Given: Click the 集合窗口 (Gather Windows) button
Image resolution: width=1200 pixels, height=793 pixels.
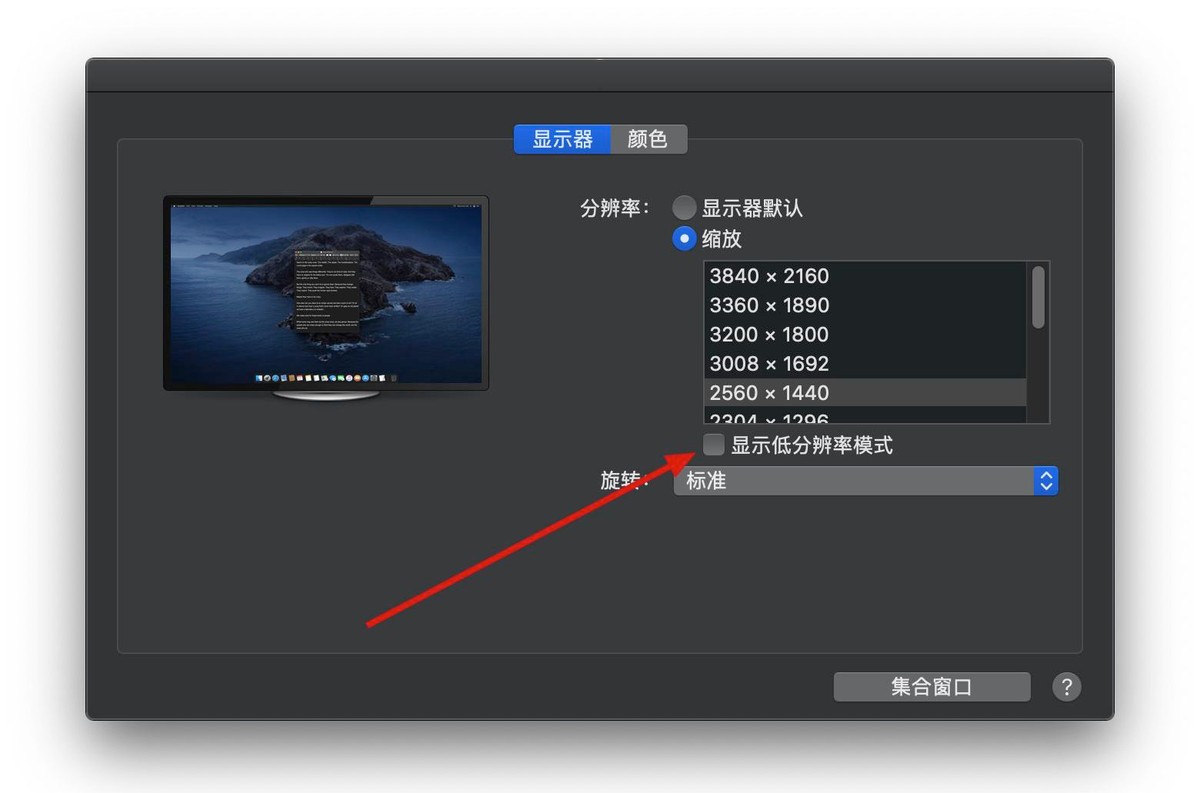Looking at the screenshot, I should coord(931,687).
